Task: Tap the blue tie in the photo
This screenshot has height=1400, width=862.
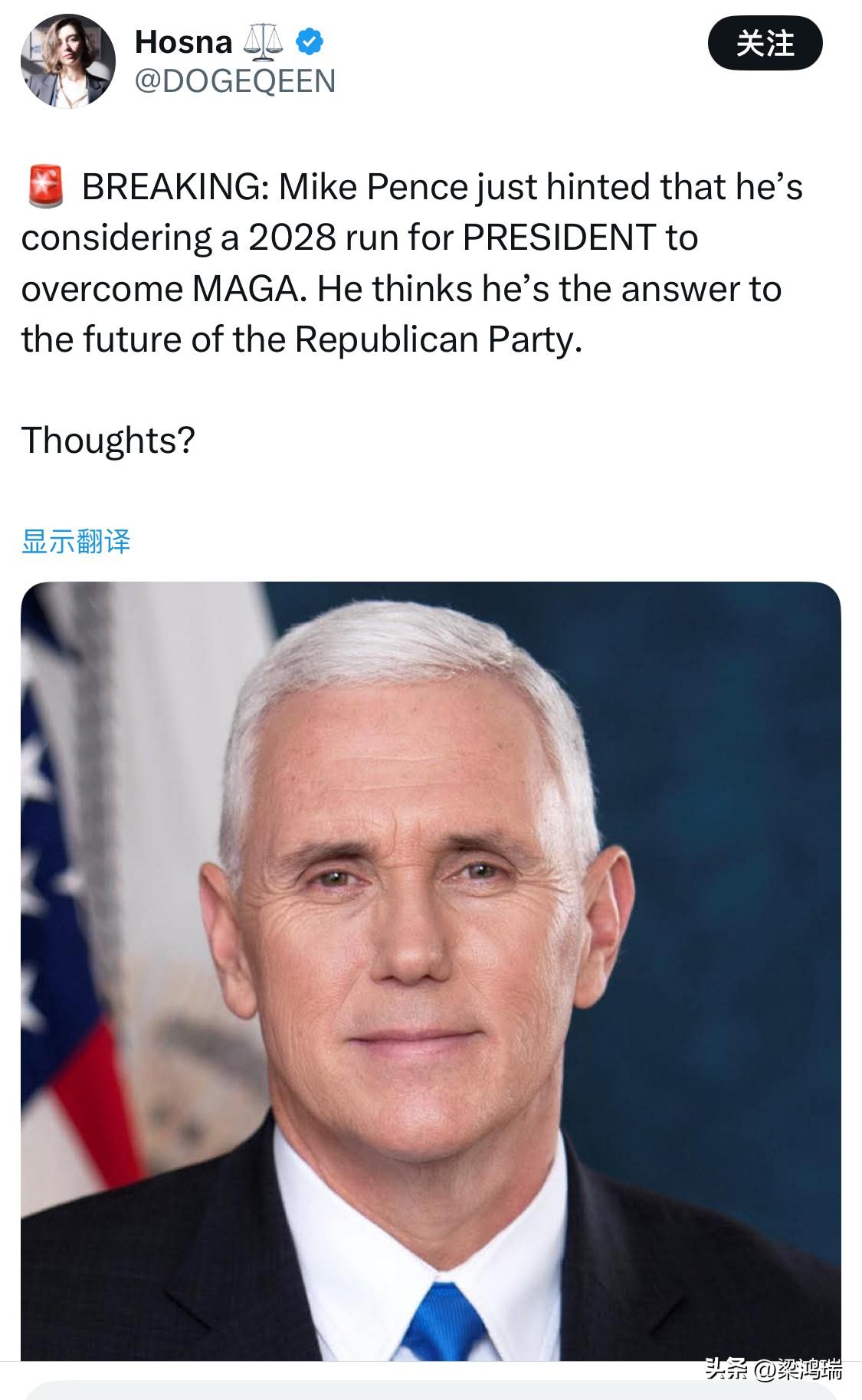Action: click(446, 1322)
